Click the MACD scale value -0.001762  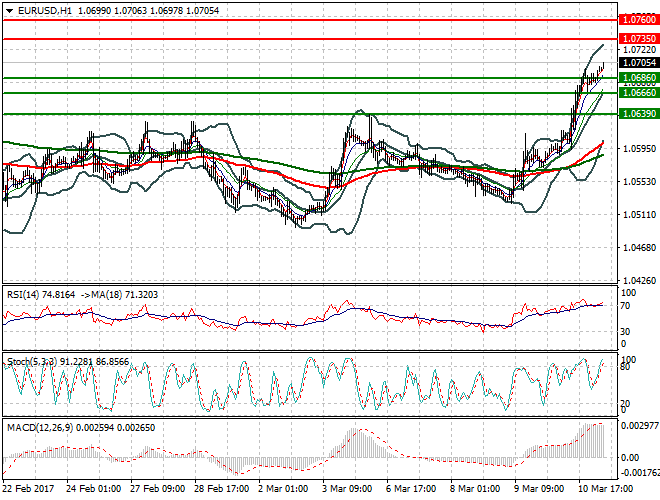click(x=639, y=473)
